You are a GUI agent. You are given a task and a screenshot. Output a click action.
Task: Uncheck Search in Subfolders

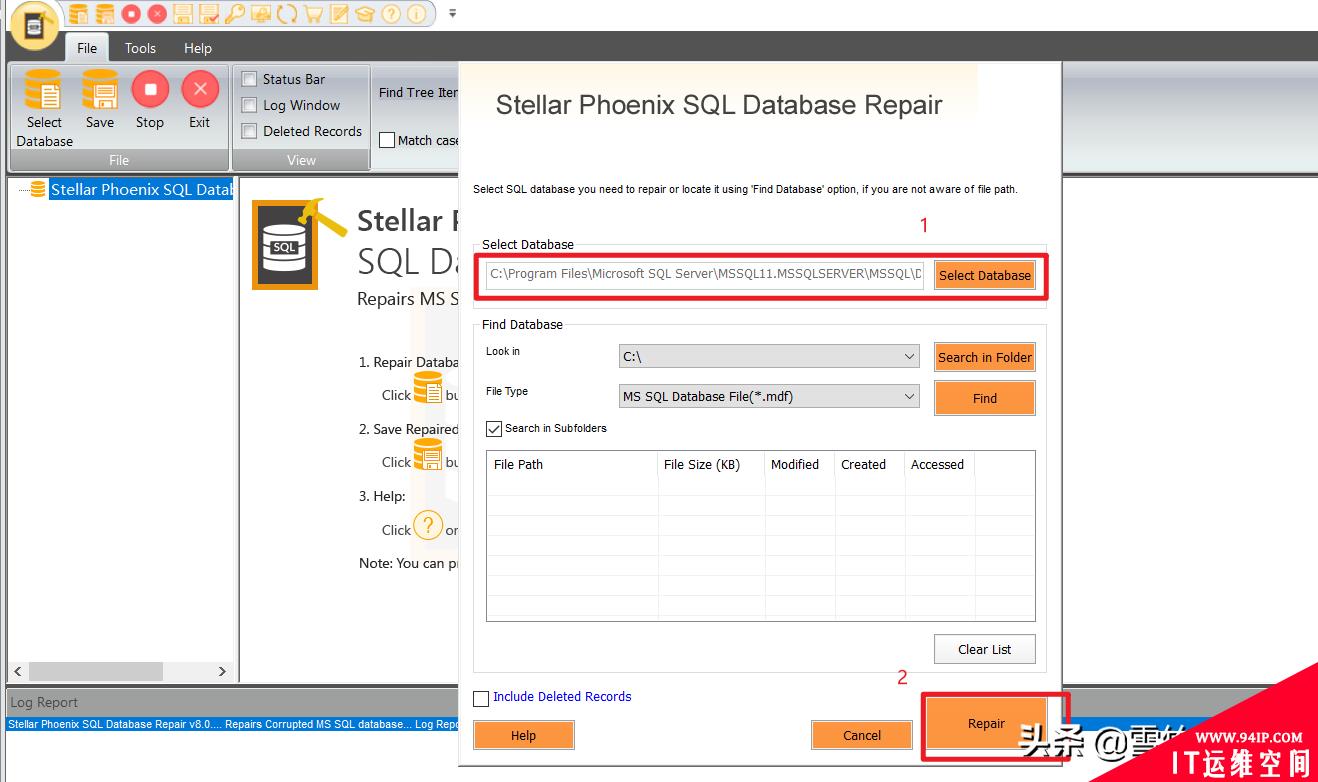(x=494, y=428)
